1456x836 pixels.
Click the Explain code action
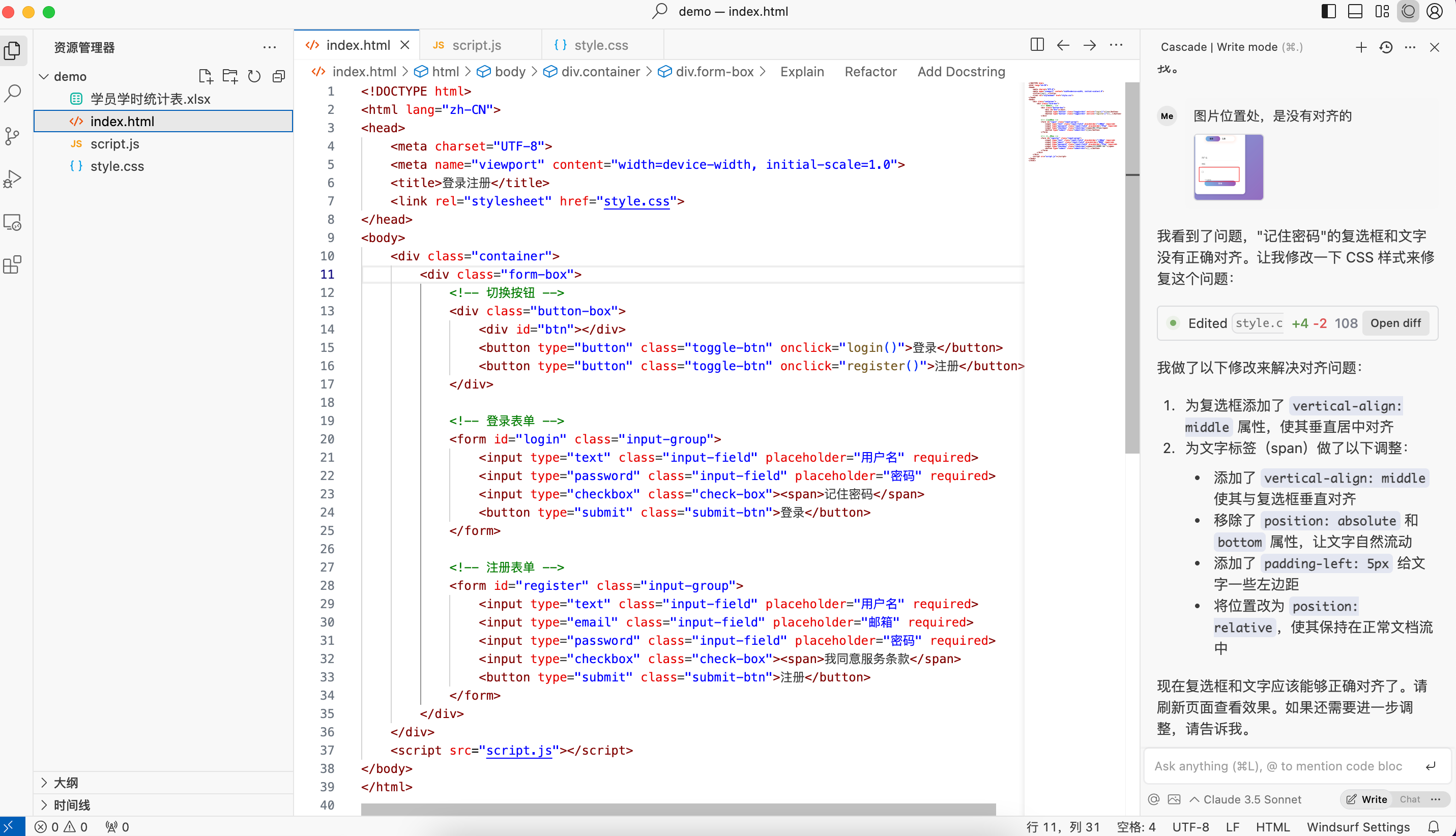pos(802,72)
